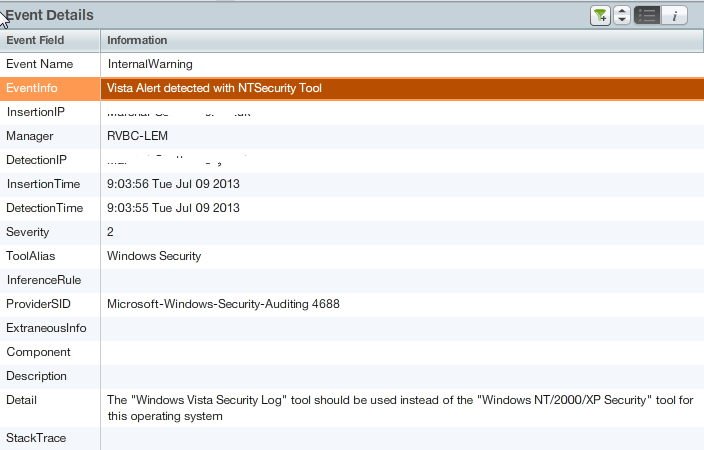Select the ToolAlias Windows Security value
This screenshot has width=704, height=450.
[154, 256]
